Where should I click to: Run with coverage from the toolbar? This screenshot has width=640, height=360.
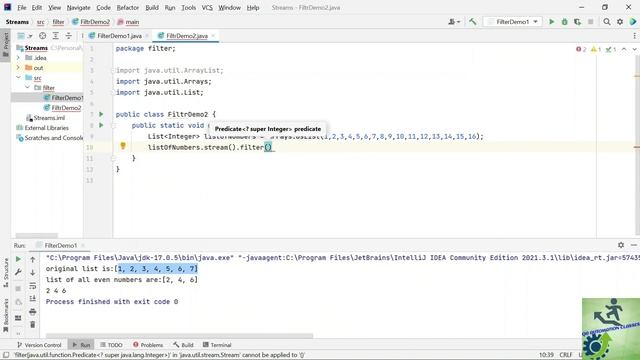pos(577,22)
